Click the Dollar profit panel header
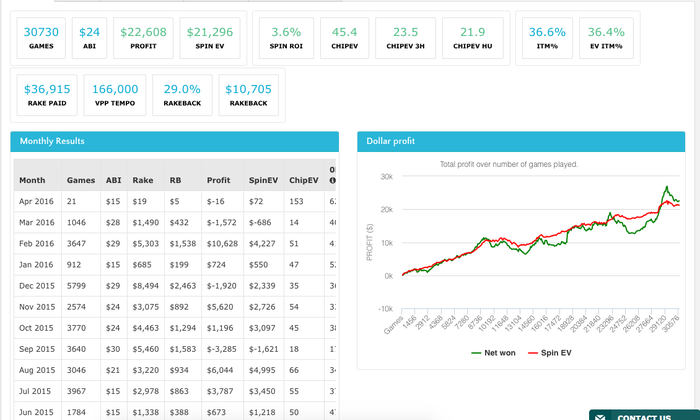The image size is (700, 420). click(x=521, y=141)
